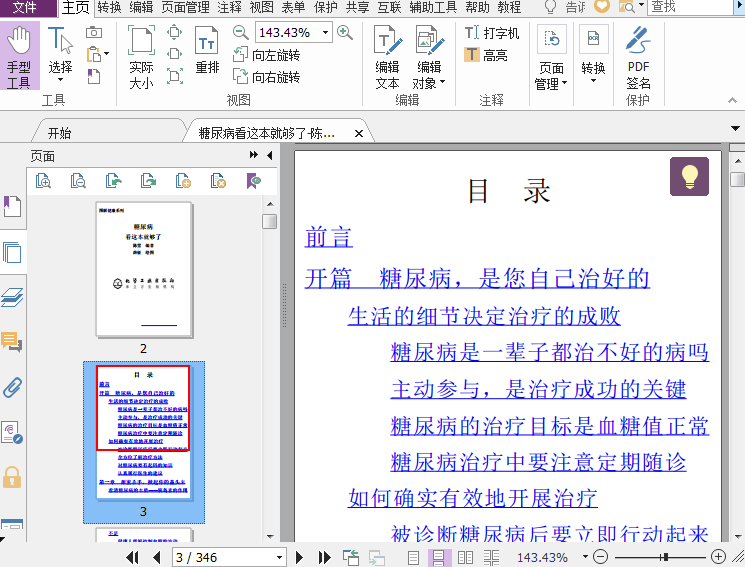Open link 糖尿病治疗中要注意定期随诊
The height and width of the screenshot is (567, 745).
538,462
